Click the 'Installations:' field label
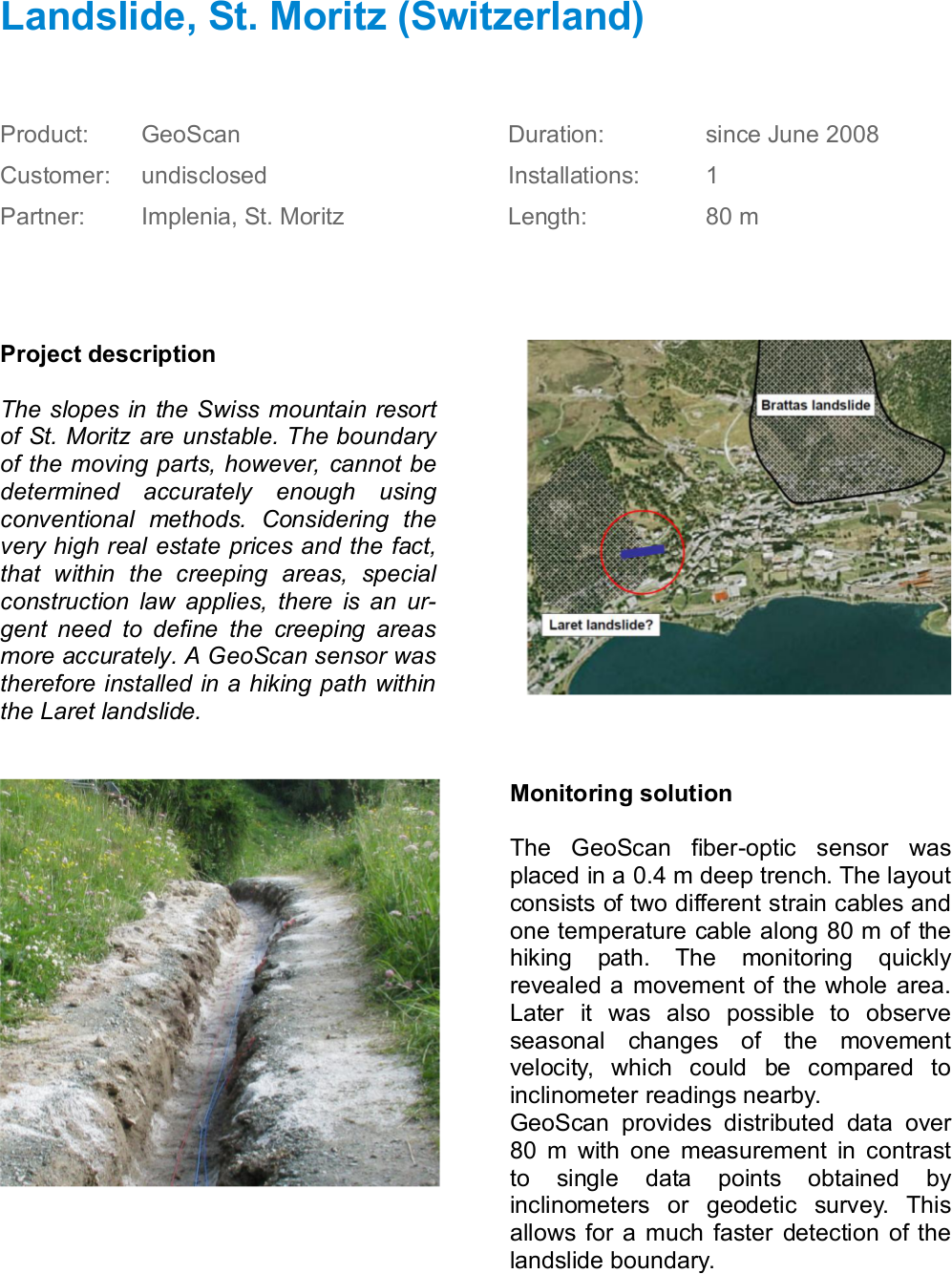This screenshot has width=952, height=1274. click(x=573, y=176)
